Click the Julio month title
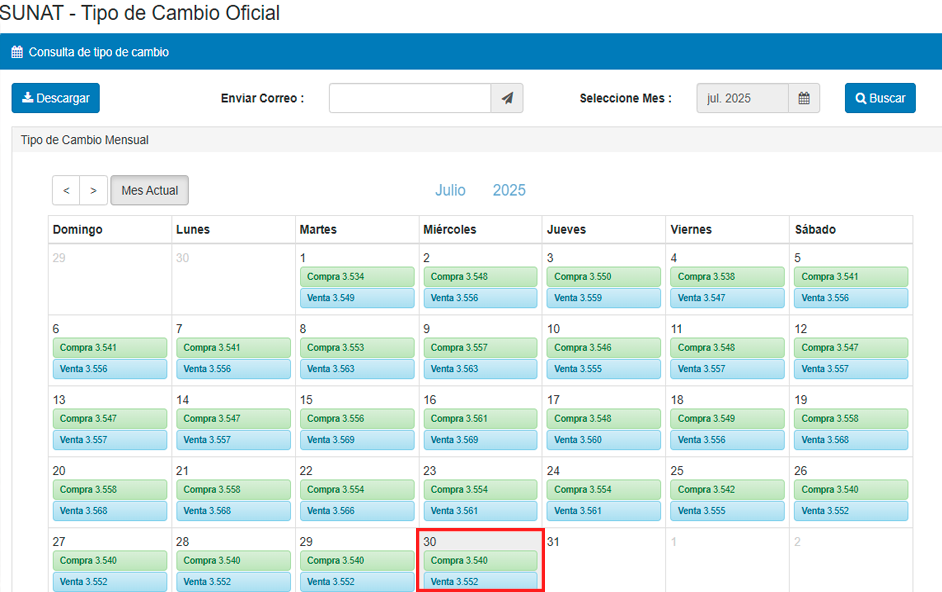 [x=450, y=190]
